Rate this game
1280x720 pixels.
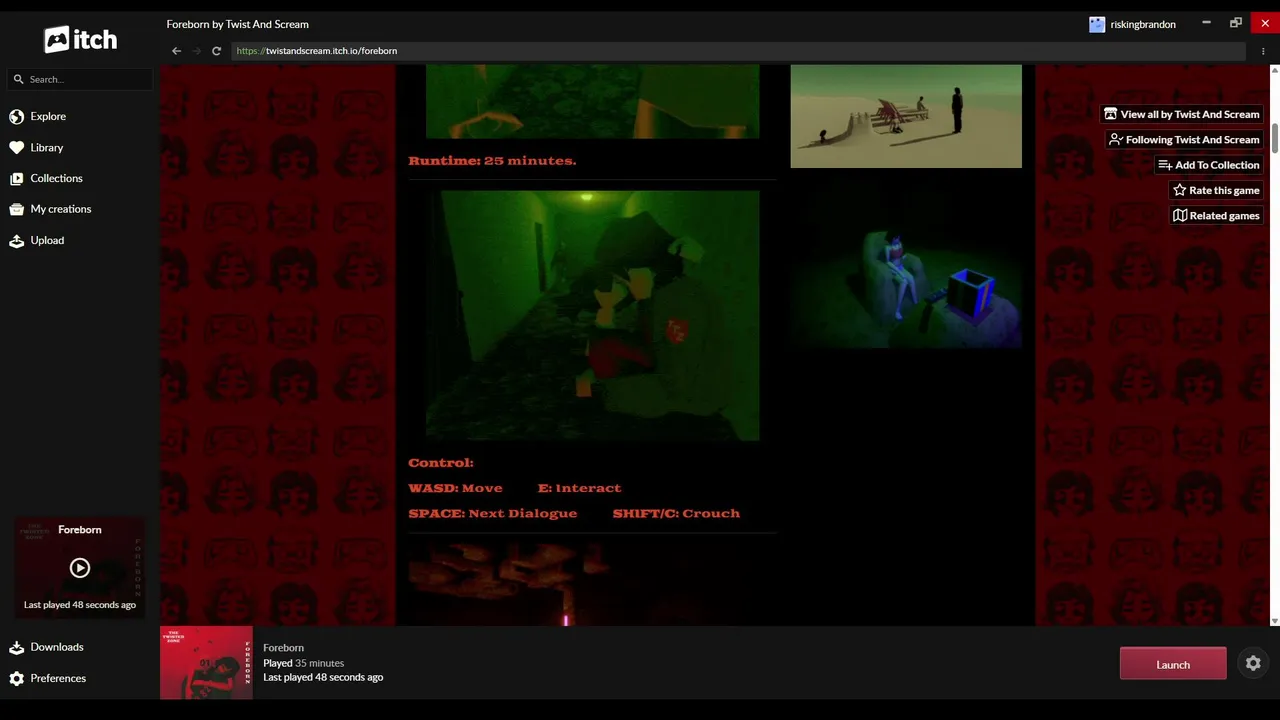coord(1215,190)
